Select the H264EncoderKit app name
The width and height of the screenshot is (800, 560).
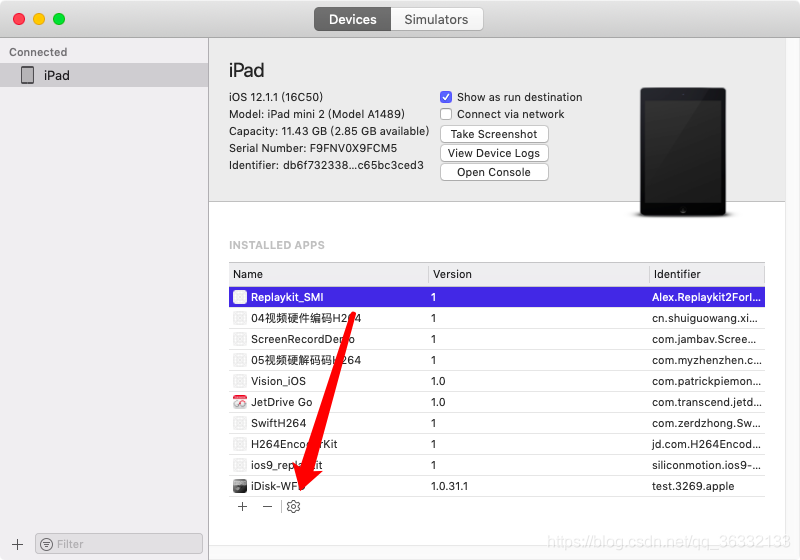294,444
